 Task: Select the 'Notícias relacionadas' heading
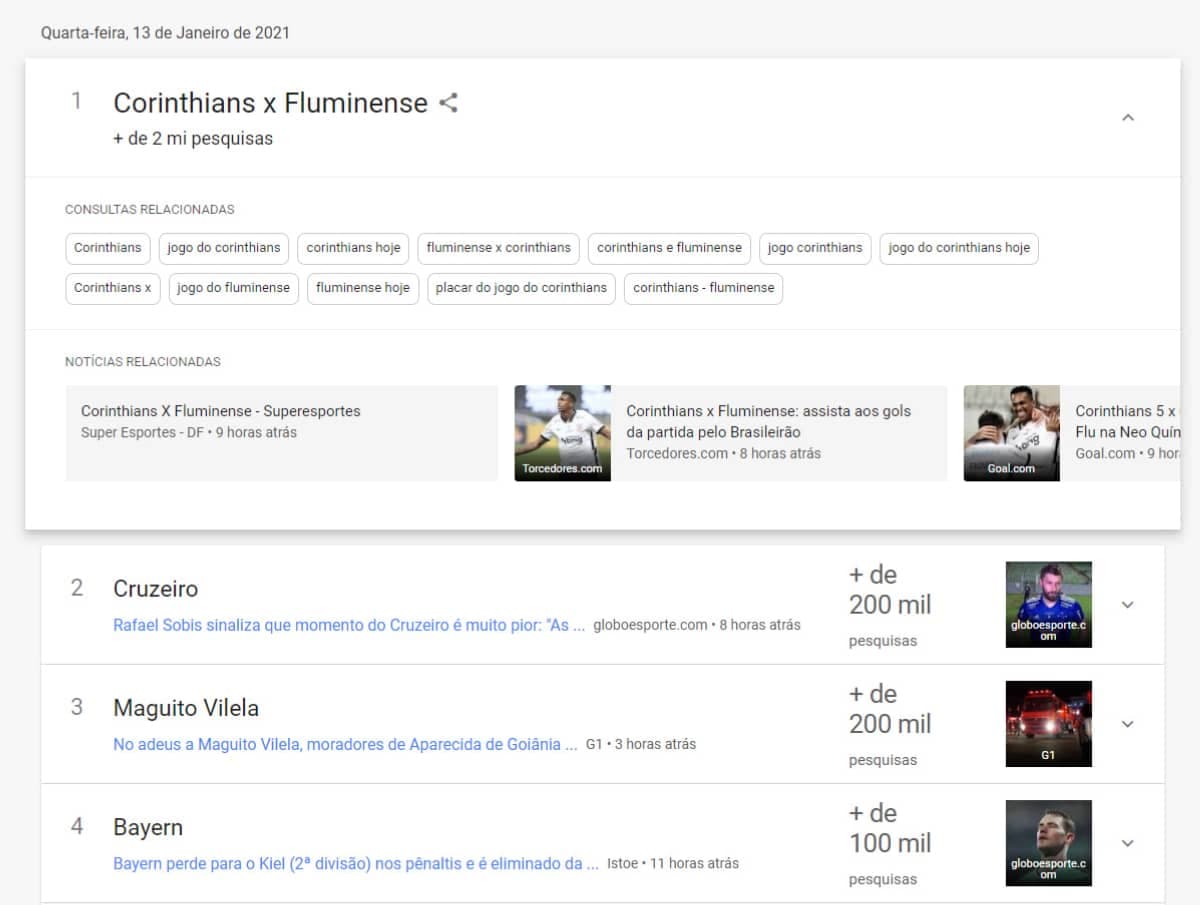(x=143, y=362)
